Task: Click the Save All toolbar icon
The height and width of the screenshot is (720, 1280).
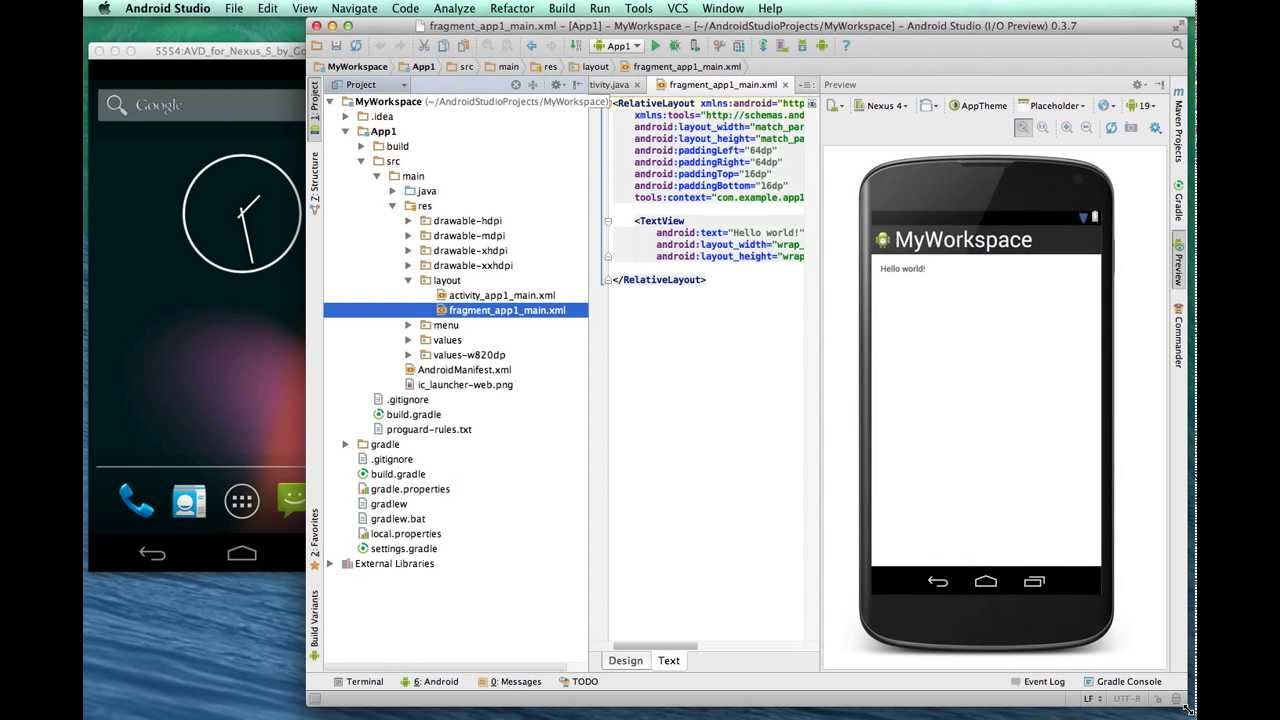Action: click(337, 46)
